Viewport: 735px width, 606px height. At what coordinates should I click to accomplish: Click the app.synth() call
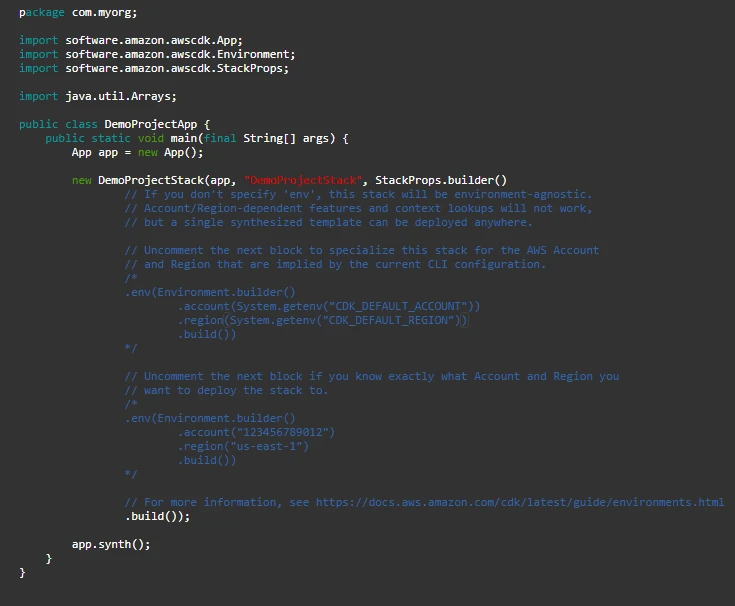coord(111,544)
